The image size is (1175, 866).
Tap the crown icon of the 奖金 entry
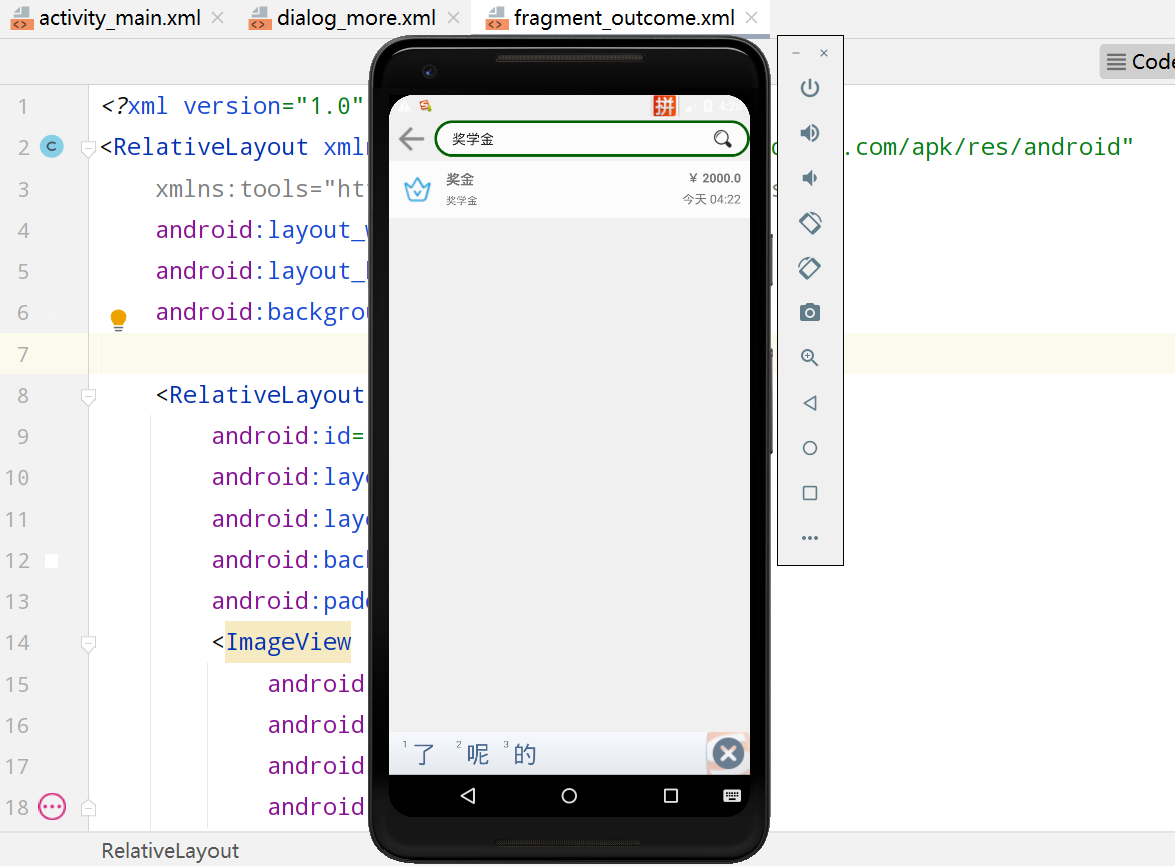tap(417, 190)
